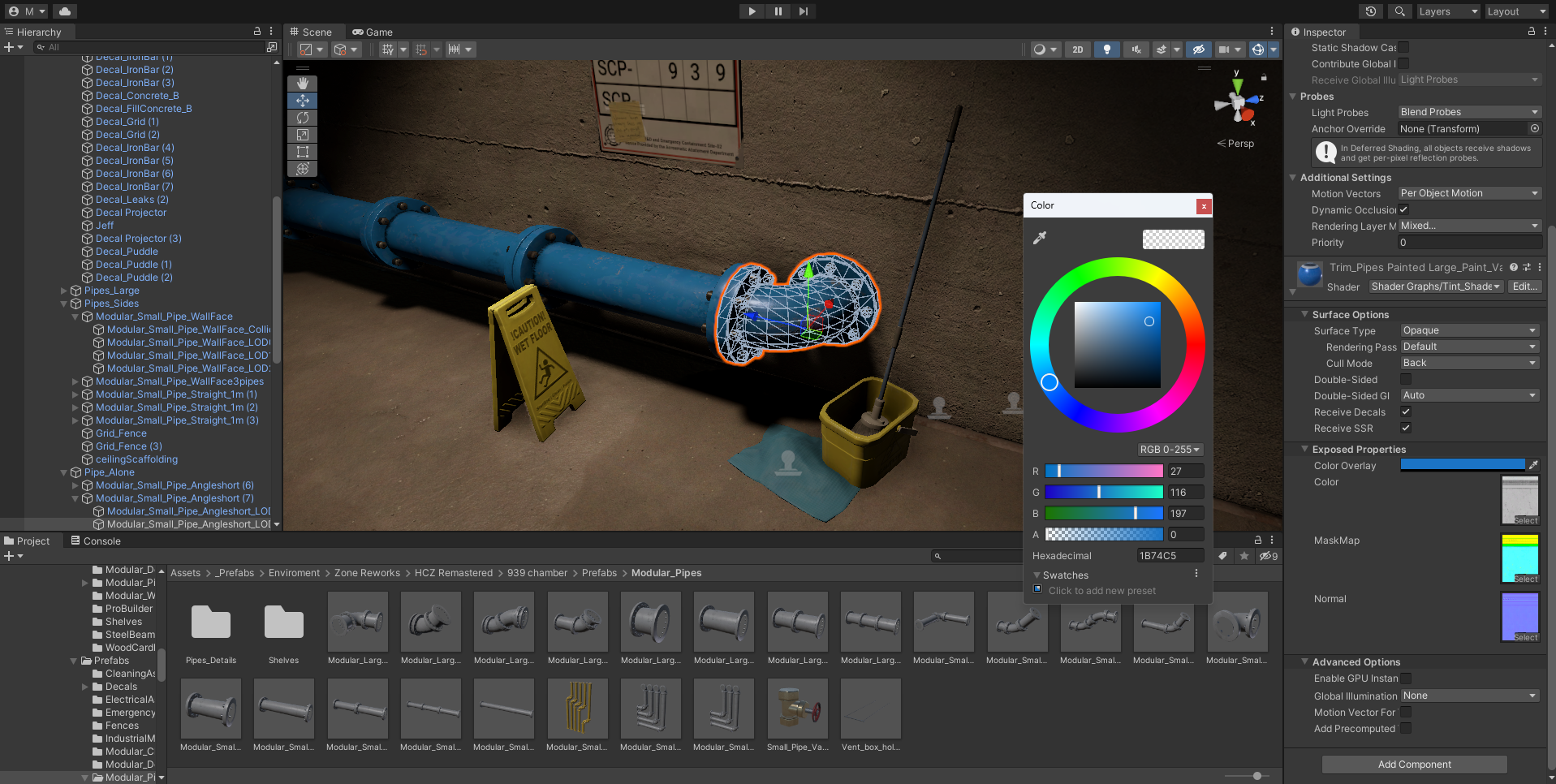This screenshot has height=784, width=1556.
Task: Toggle Double-Sided checkbox
Action: click(x=1406, y=379)
